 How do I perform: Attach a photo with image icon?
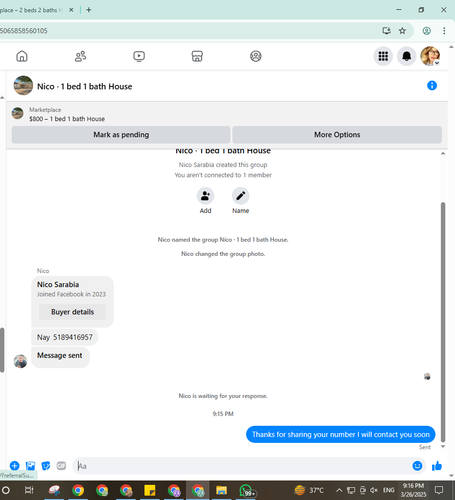[x=30, y=466]
